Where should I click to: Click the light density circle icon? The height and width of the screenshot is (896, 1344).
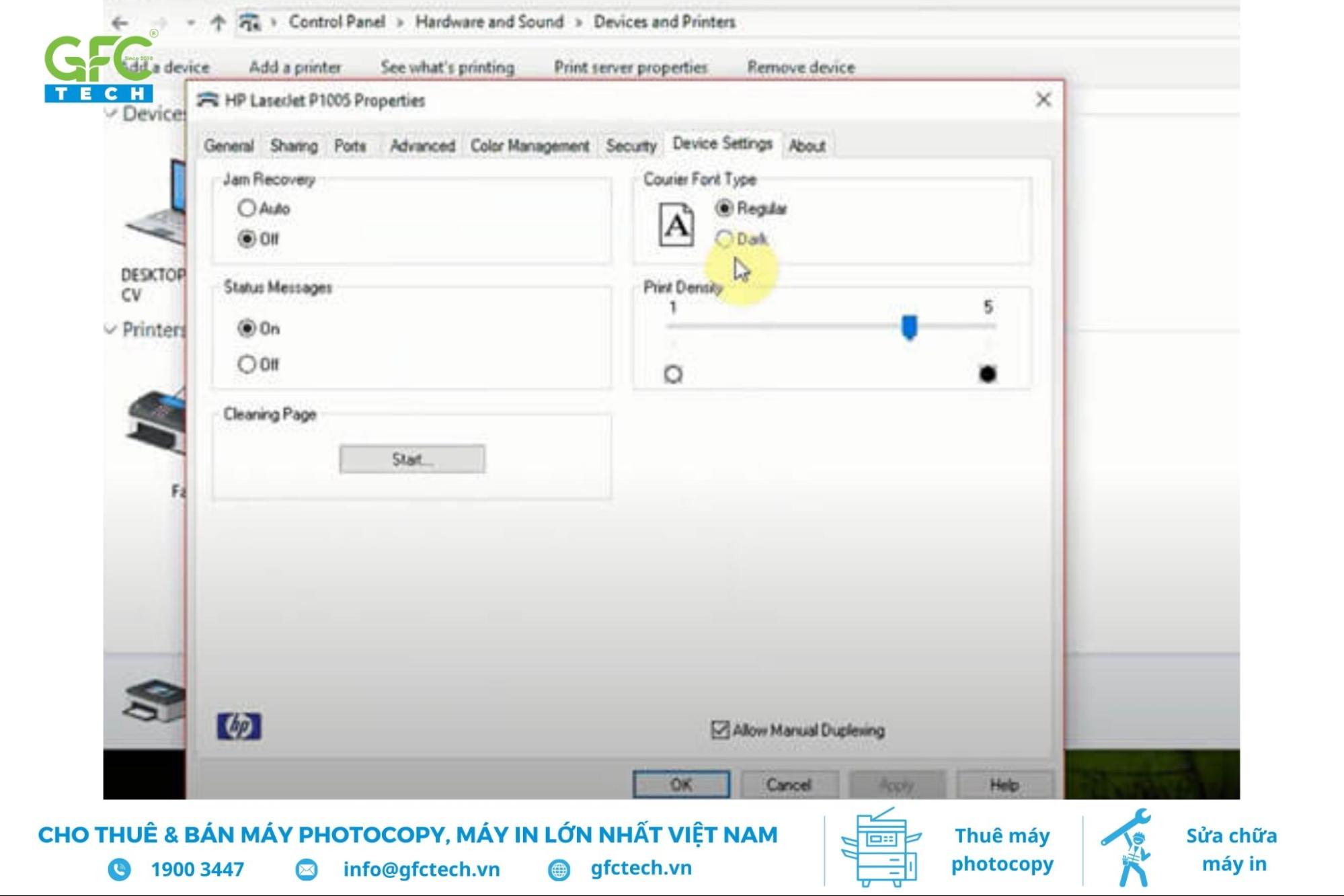(x=673, y=374)
